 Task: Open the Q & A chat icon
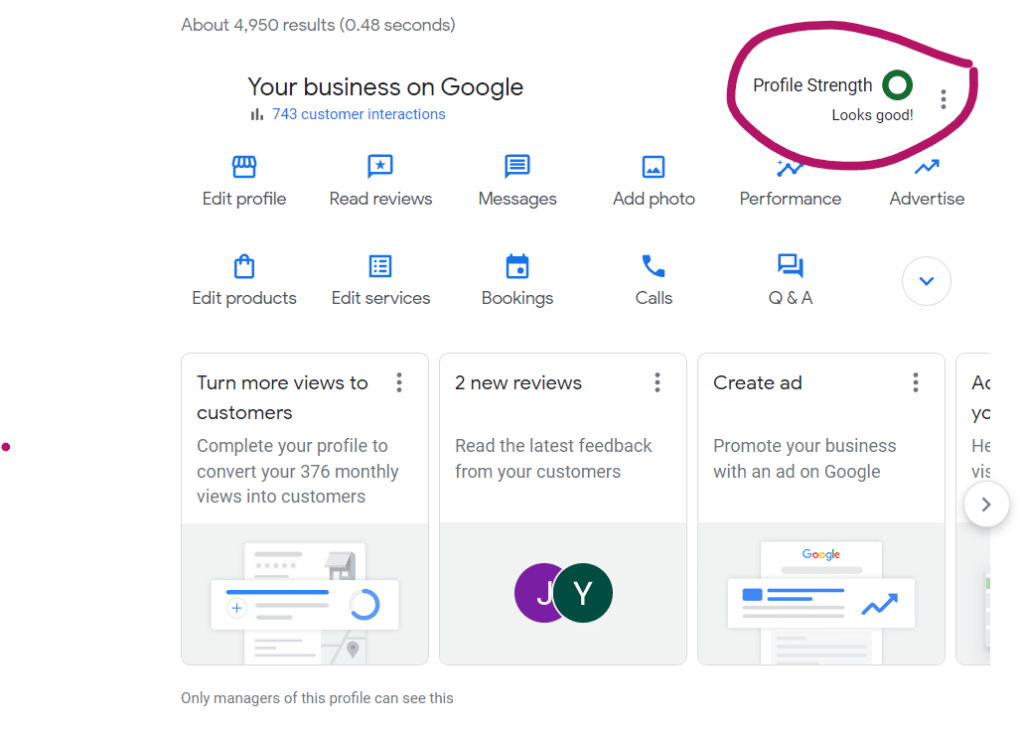[790, 266]
